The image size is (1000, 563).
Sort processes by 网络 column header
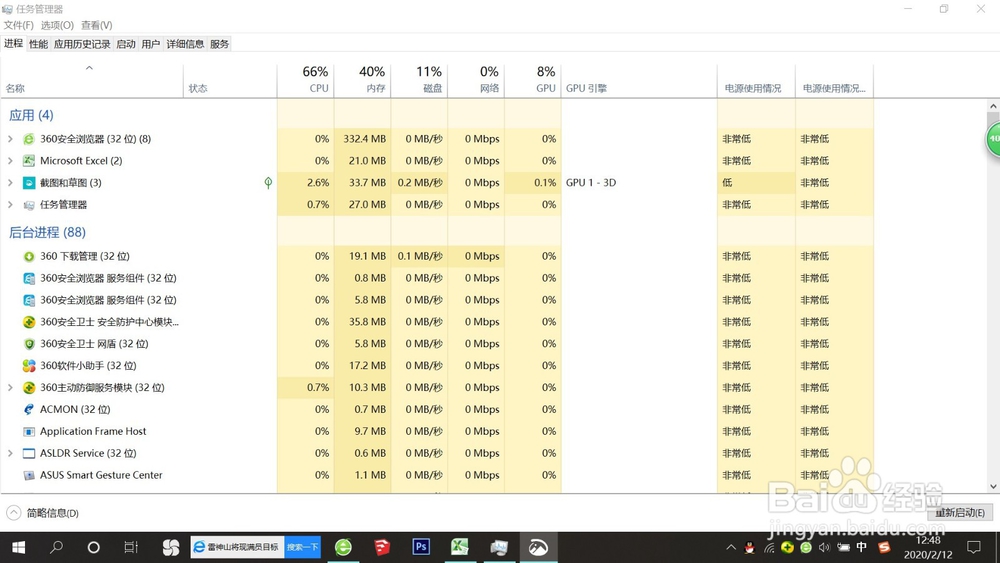tap(476, 80)
